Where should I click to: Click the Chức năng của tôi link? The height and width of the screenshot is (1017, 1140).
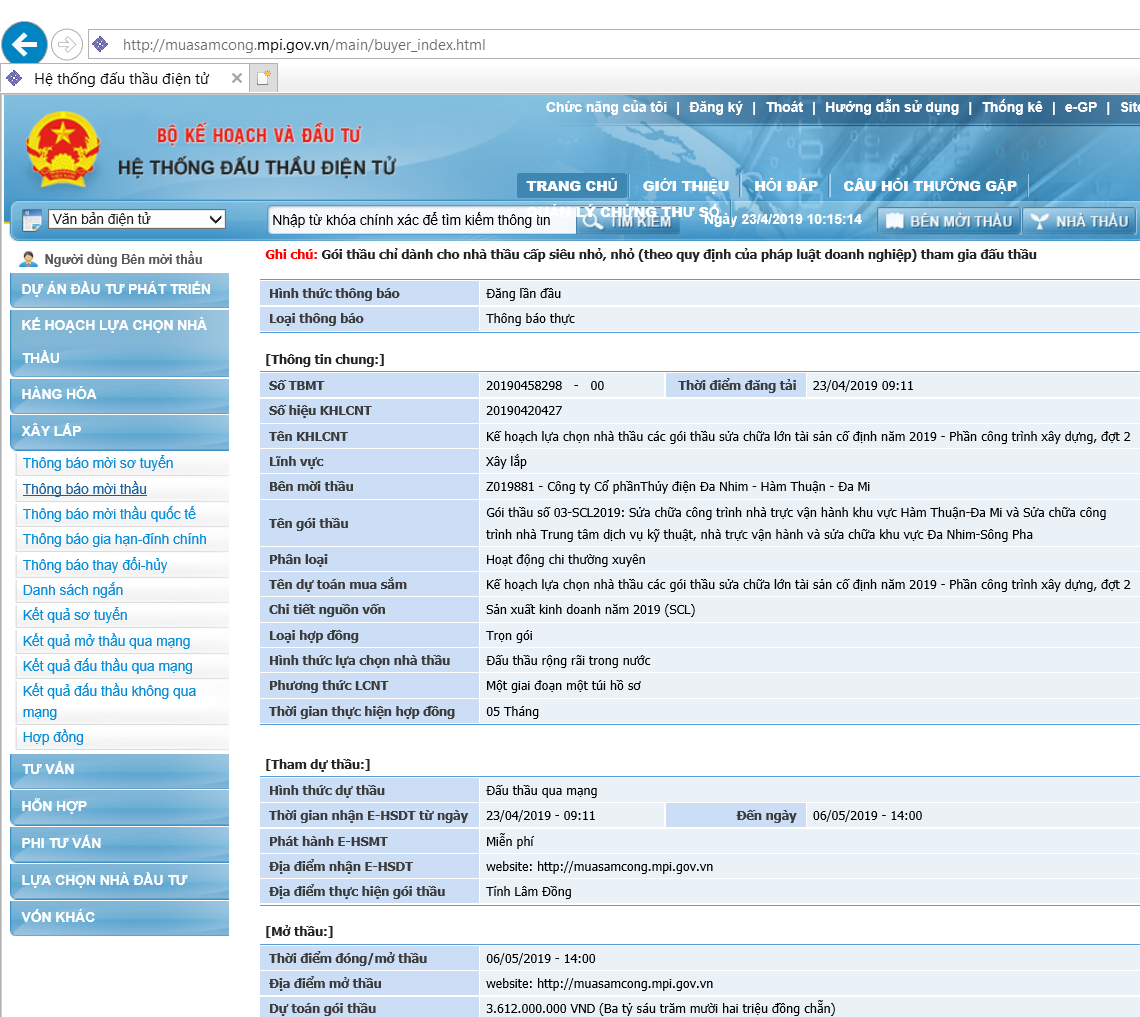(606, 108)
